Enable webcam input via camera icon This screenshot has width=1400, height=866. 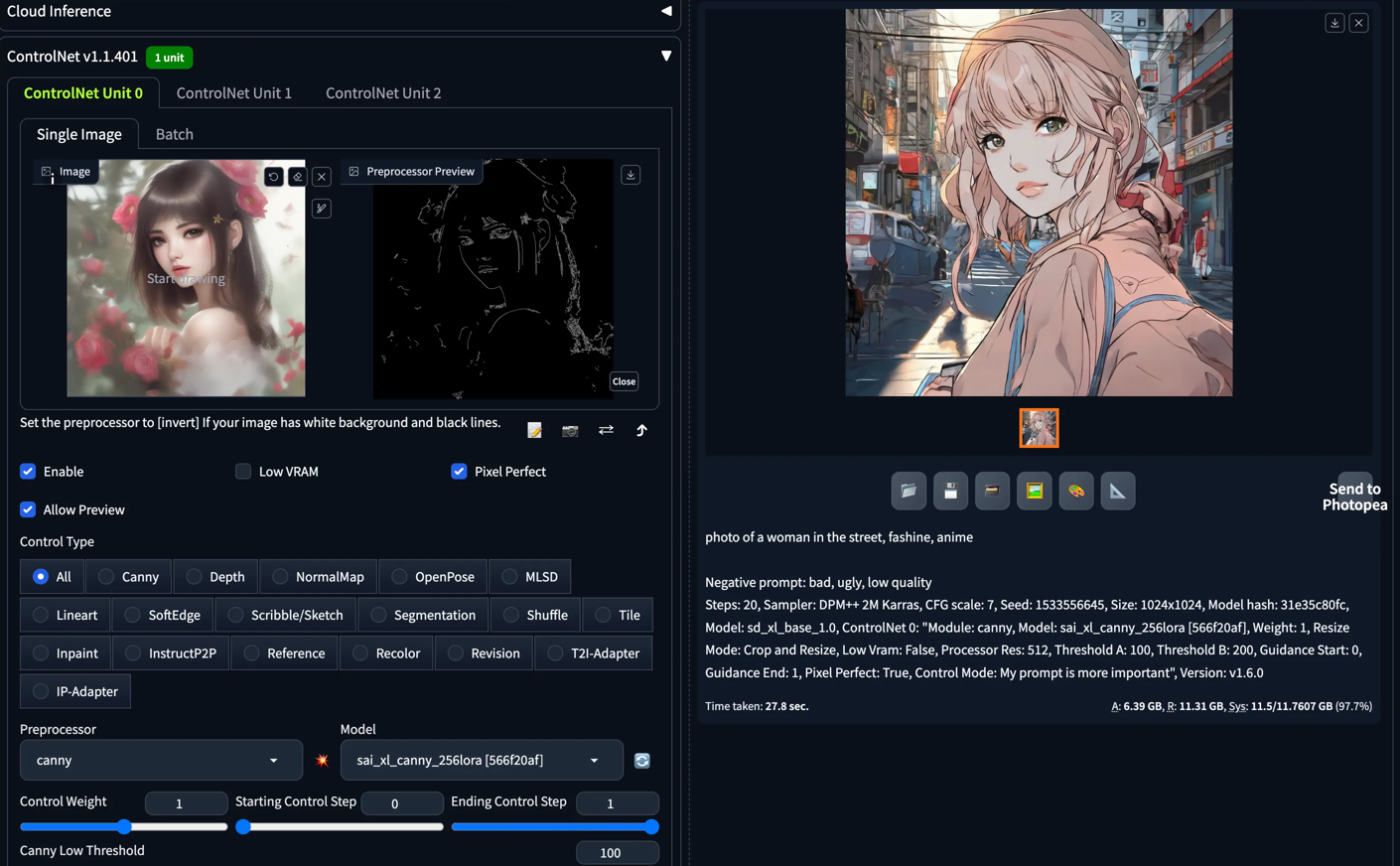[x=570, y=431]
